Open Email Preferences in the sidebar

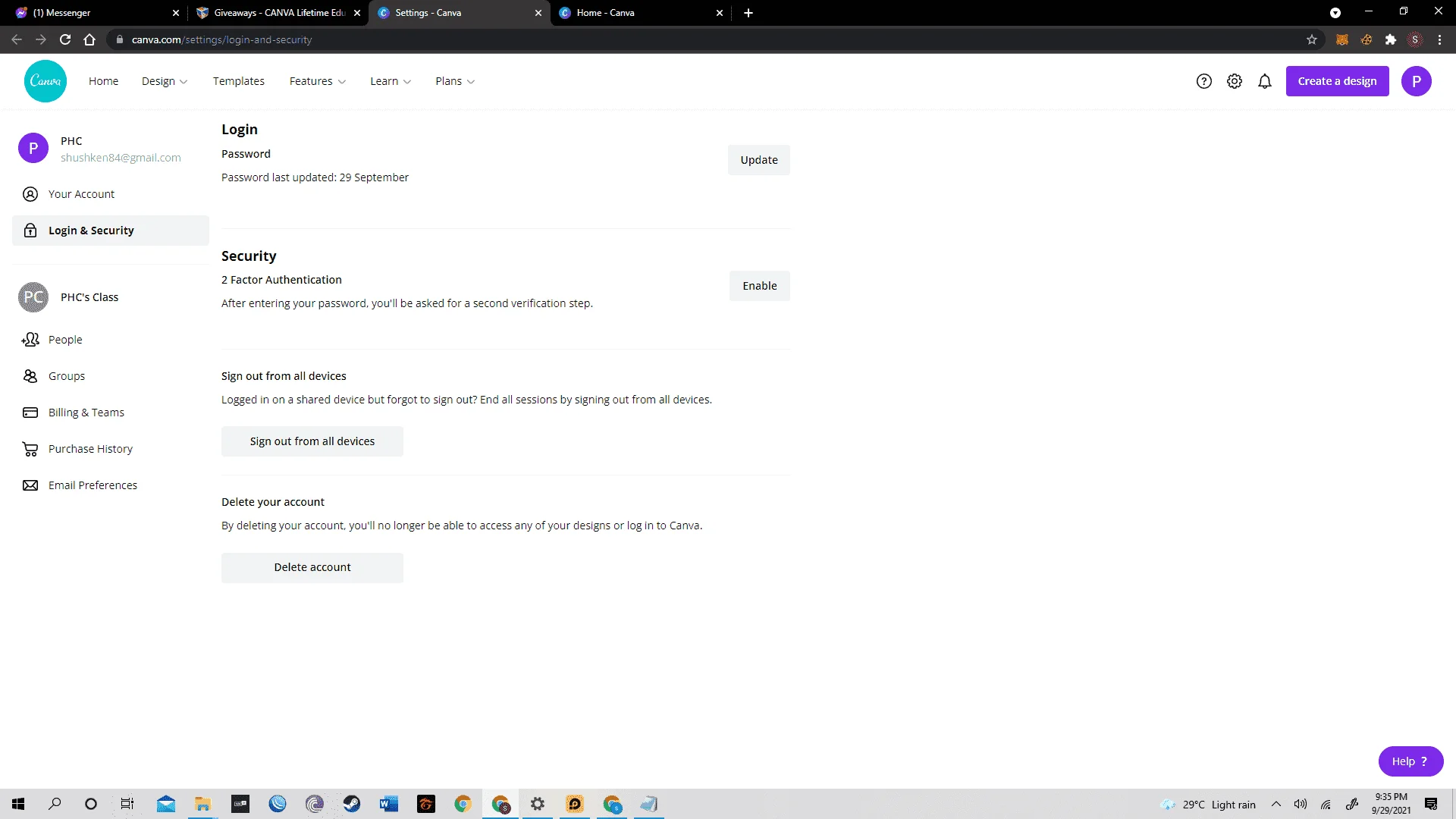(x=110, y=485)
